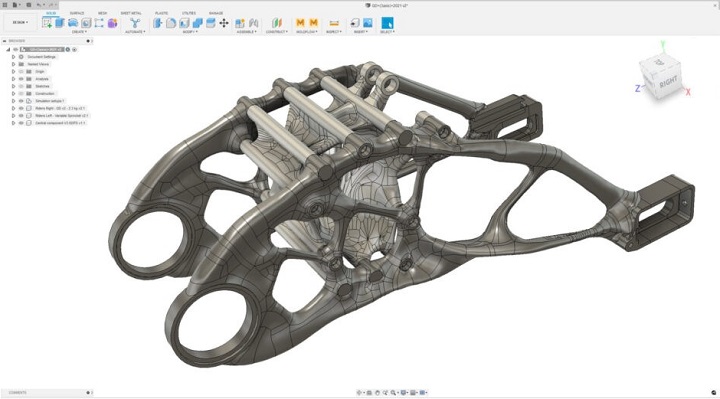Screen dimensions: 720x399
Task: Collapse the root component tree arrow
Action: 8,50
